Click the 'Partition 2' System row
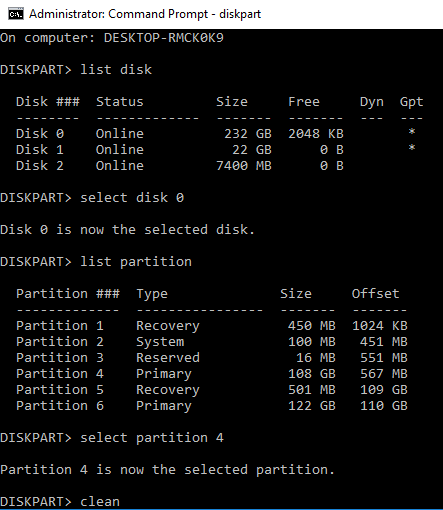The width and height of the screenshot is (443, 510). point(212,342)
